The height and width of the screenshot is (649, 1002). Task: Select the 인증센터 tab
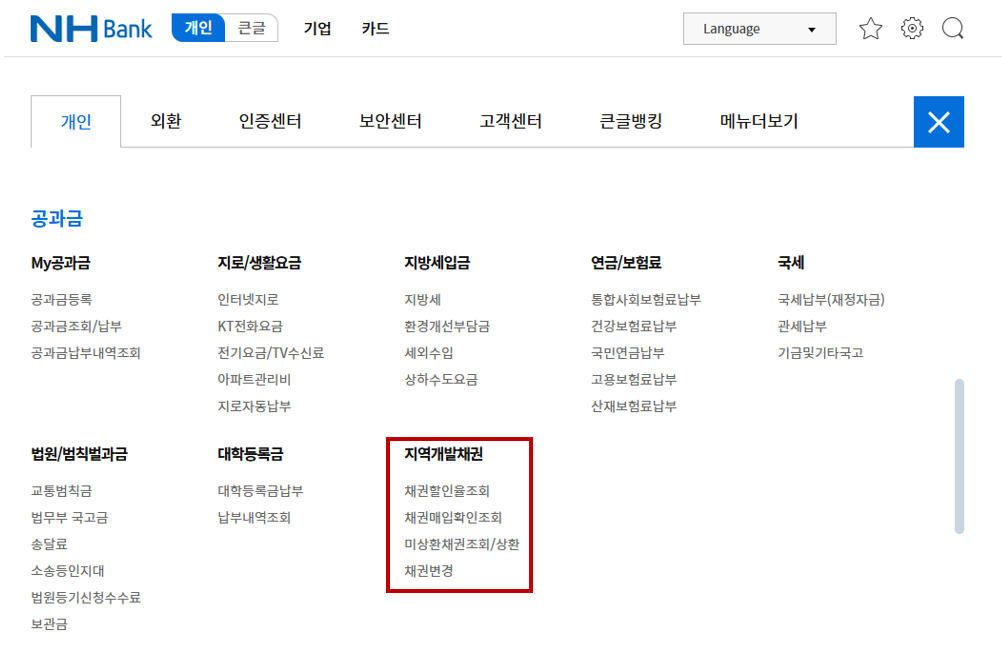[x=268, y=120]
